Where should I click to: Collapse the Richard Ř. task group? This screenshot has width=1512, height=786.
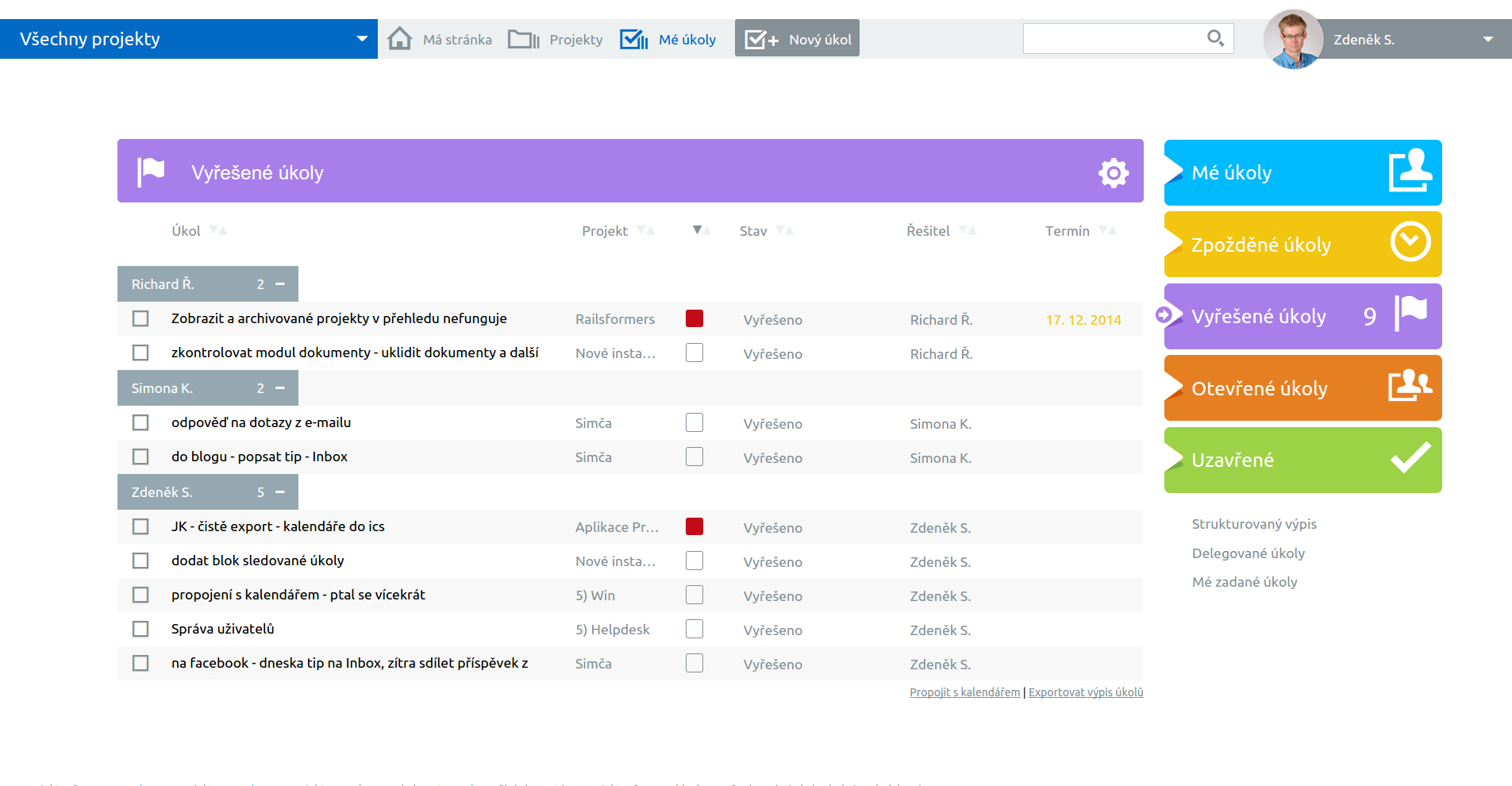pyautogui.click(x=279, y=283)
